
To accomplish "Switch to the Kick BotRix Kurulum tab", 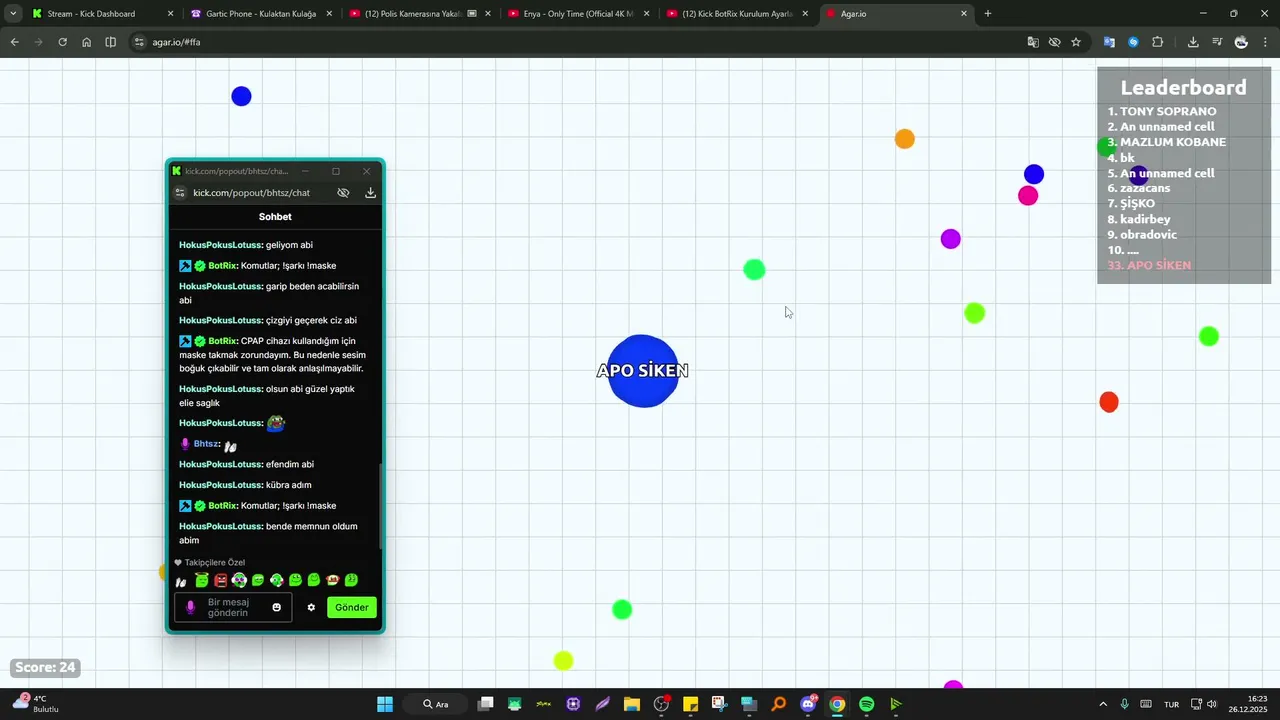I will click(737, 14).
